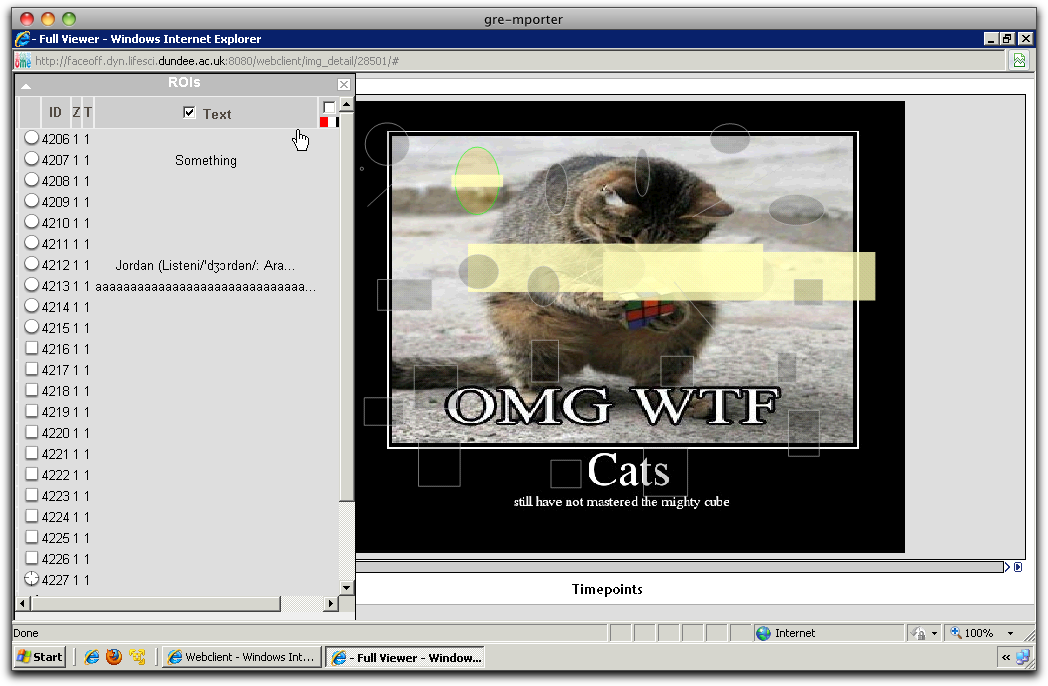Click the Timepoints label
Screen dimensions: 1048x686
coord(607,589)
